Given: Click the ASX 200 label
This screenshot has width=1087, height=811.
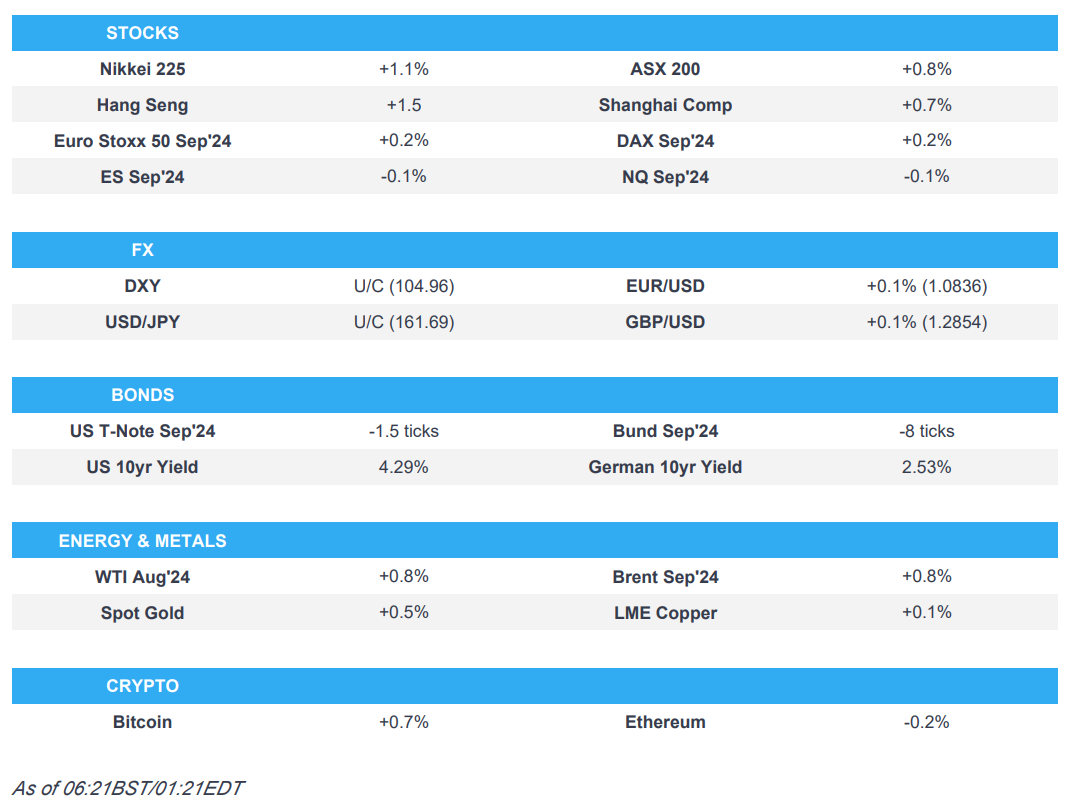Looking at the screenshot, I should pyautogui.click(x=665, y=69).
